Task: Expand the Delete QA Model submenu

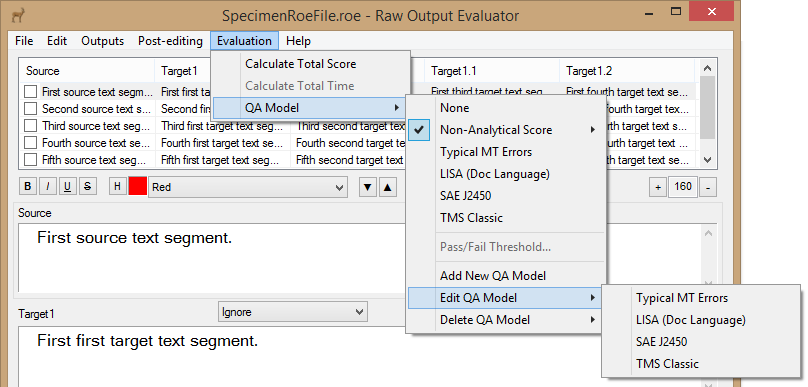Action: click(x=505, y=320)
